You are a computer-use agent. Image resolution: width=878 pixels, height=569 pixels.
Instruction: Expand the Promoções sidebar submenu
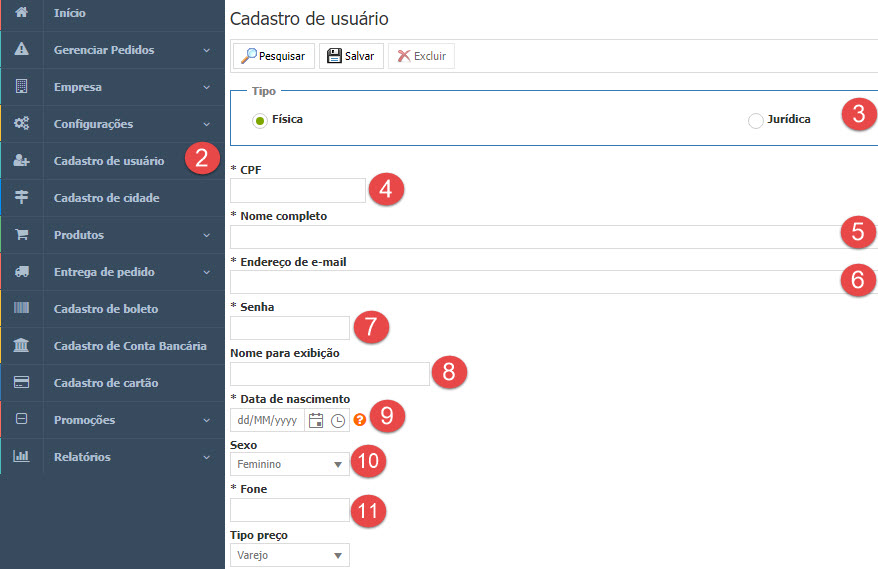point(206,420)
